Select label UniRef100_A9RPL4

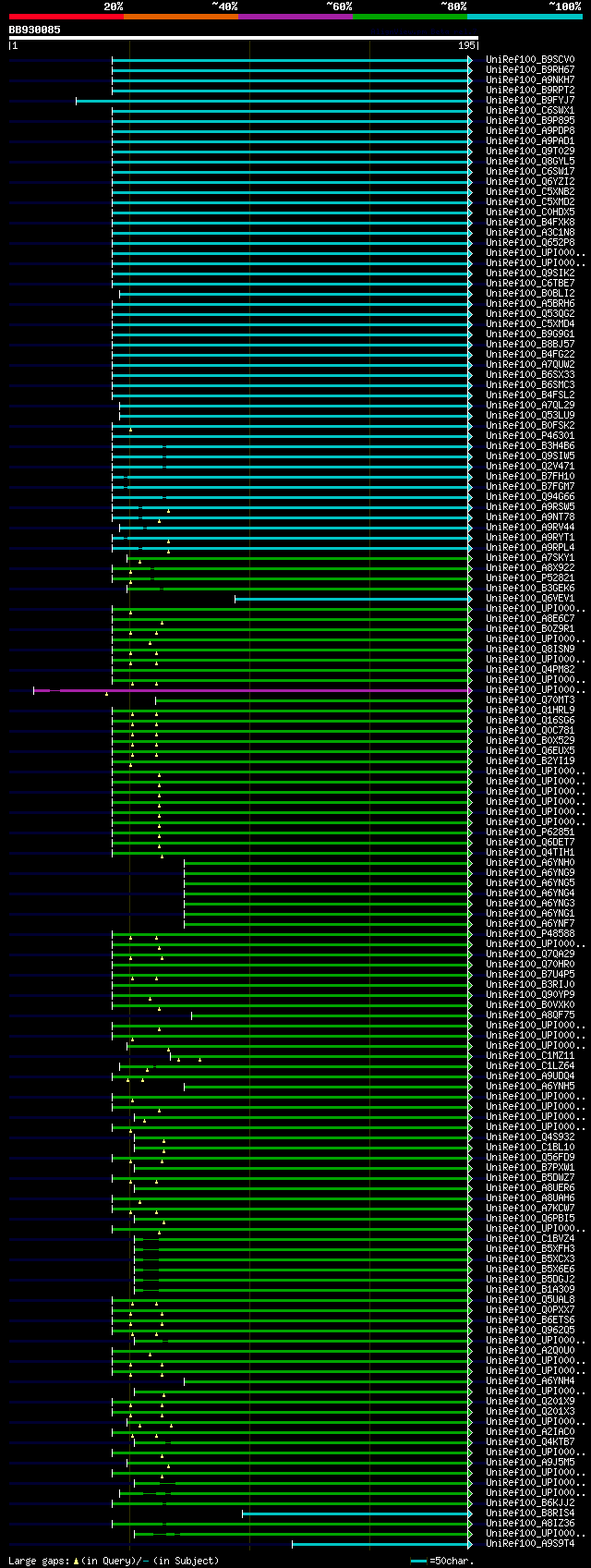(530, 548)
